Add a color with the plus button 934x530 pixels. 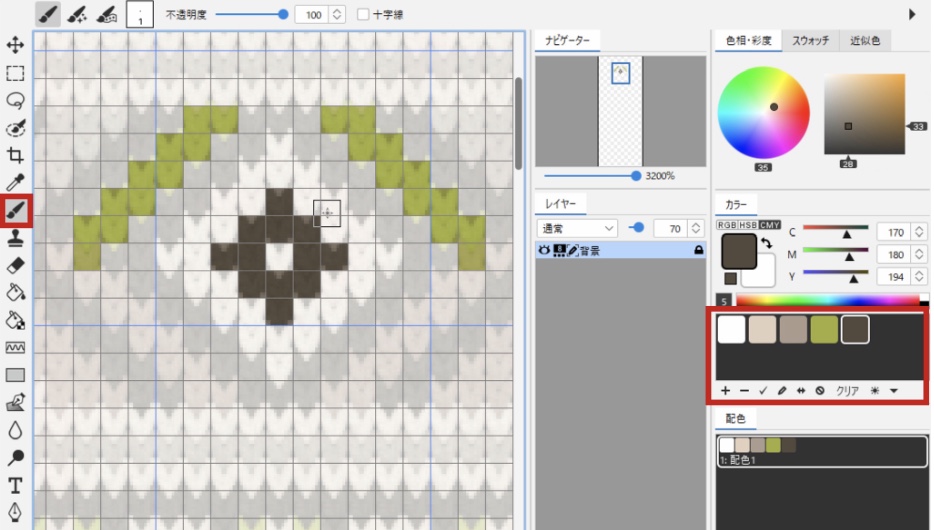click(x=725, y=391)
